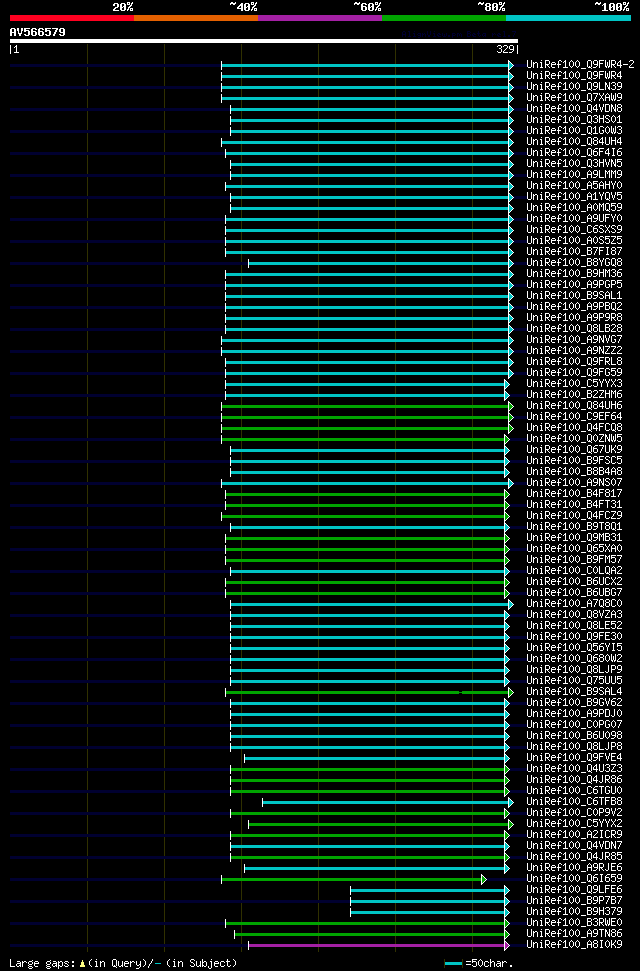Image resolution: width=640 pixels, height=971 pixels.
Task: Click label UniRef100_B7FI87
Action: 574,251
